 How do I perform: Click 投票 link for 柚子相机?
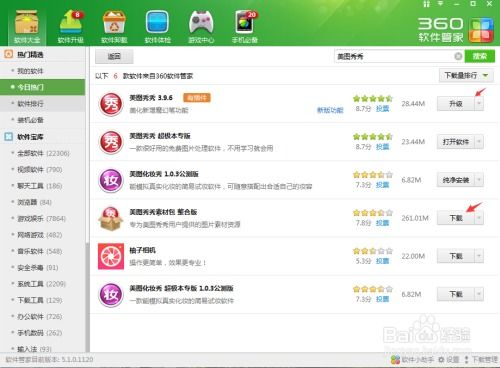[383, 261]
